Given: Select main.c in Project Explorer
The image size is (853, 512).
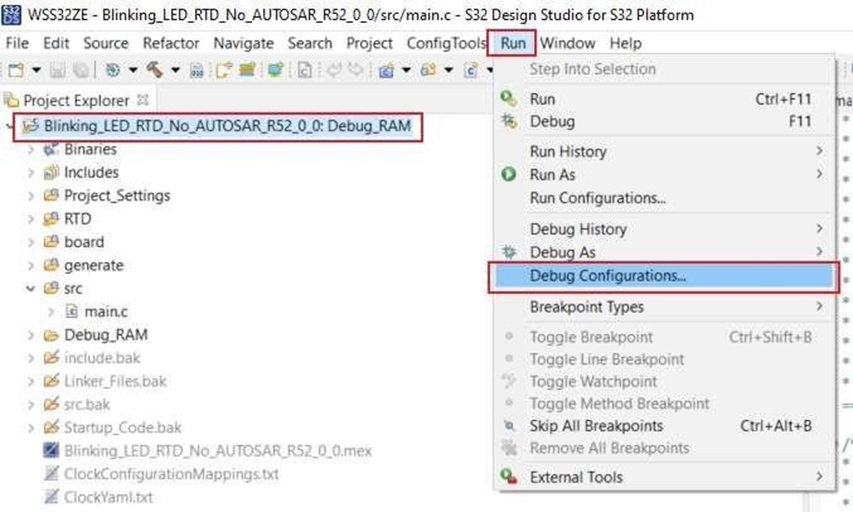Looking at the screenshot, I should pos(106,312).
